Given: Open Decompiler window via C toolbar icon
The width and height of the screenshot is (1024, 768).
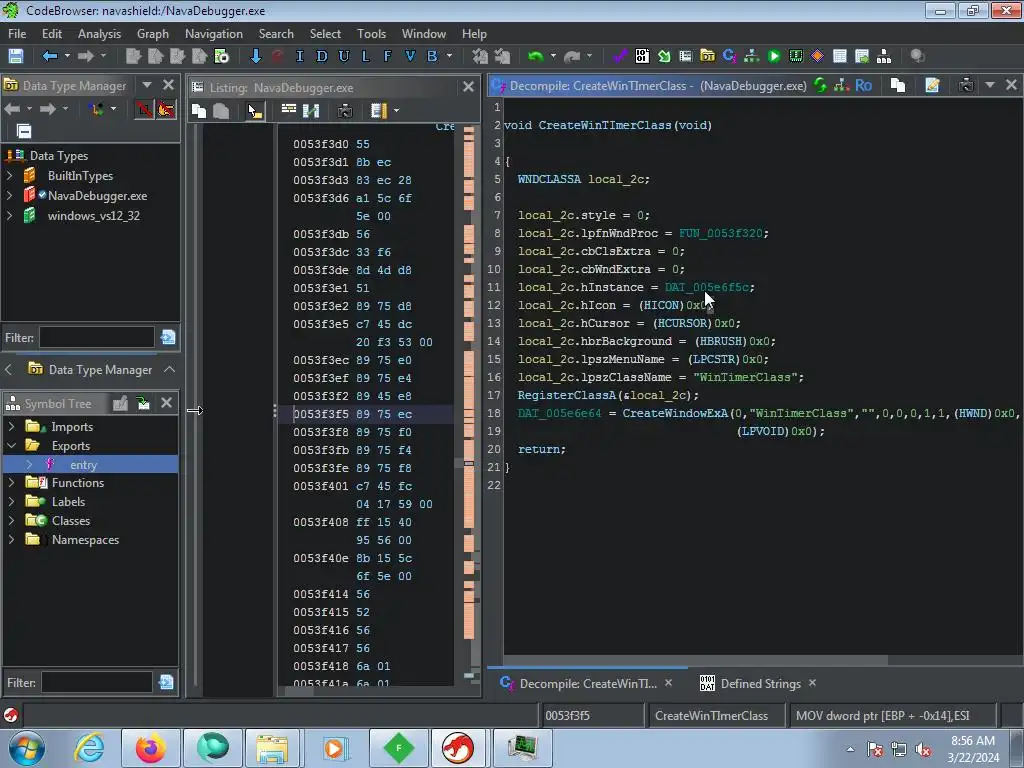Looking at the screenshot, I should [729, 56].
